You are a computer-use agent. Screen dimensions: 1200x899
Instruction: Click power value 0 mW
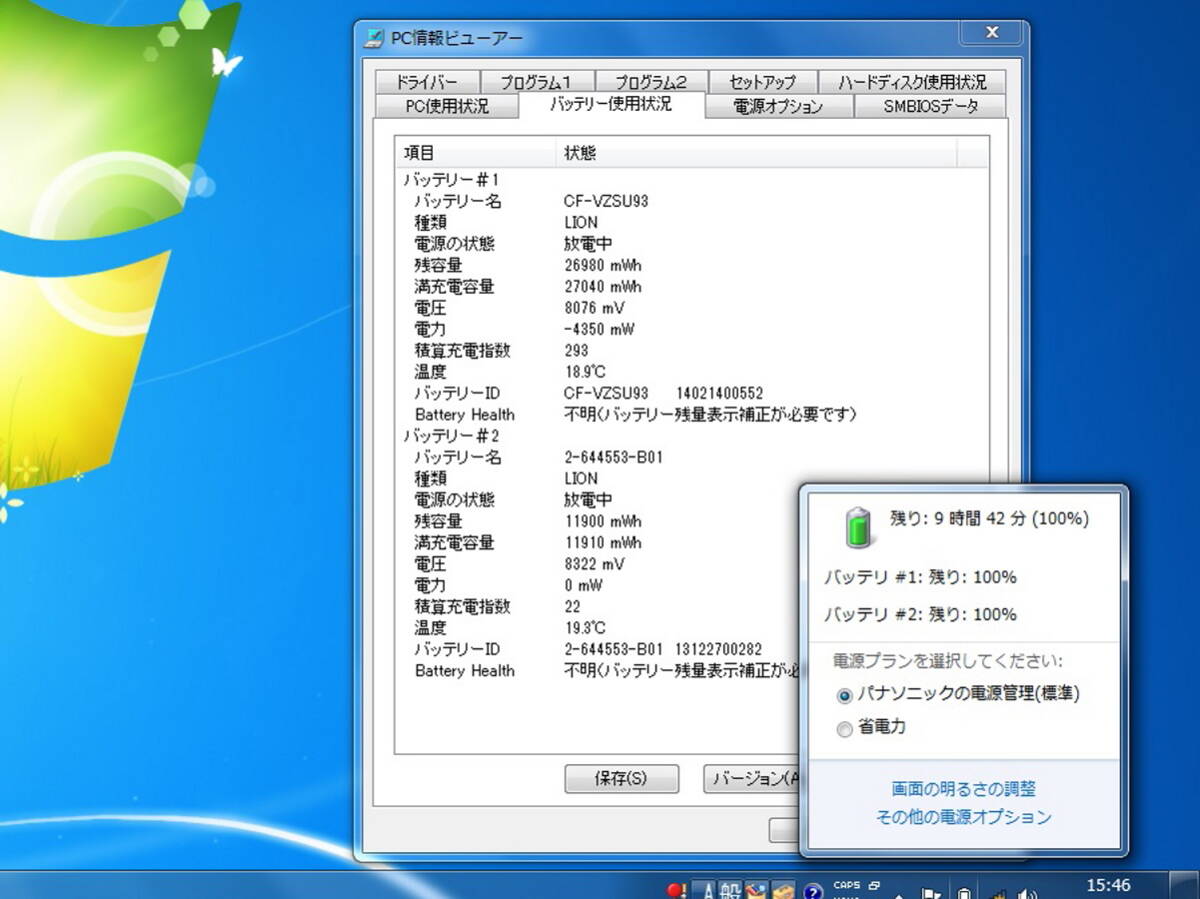pos(584,585)
